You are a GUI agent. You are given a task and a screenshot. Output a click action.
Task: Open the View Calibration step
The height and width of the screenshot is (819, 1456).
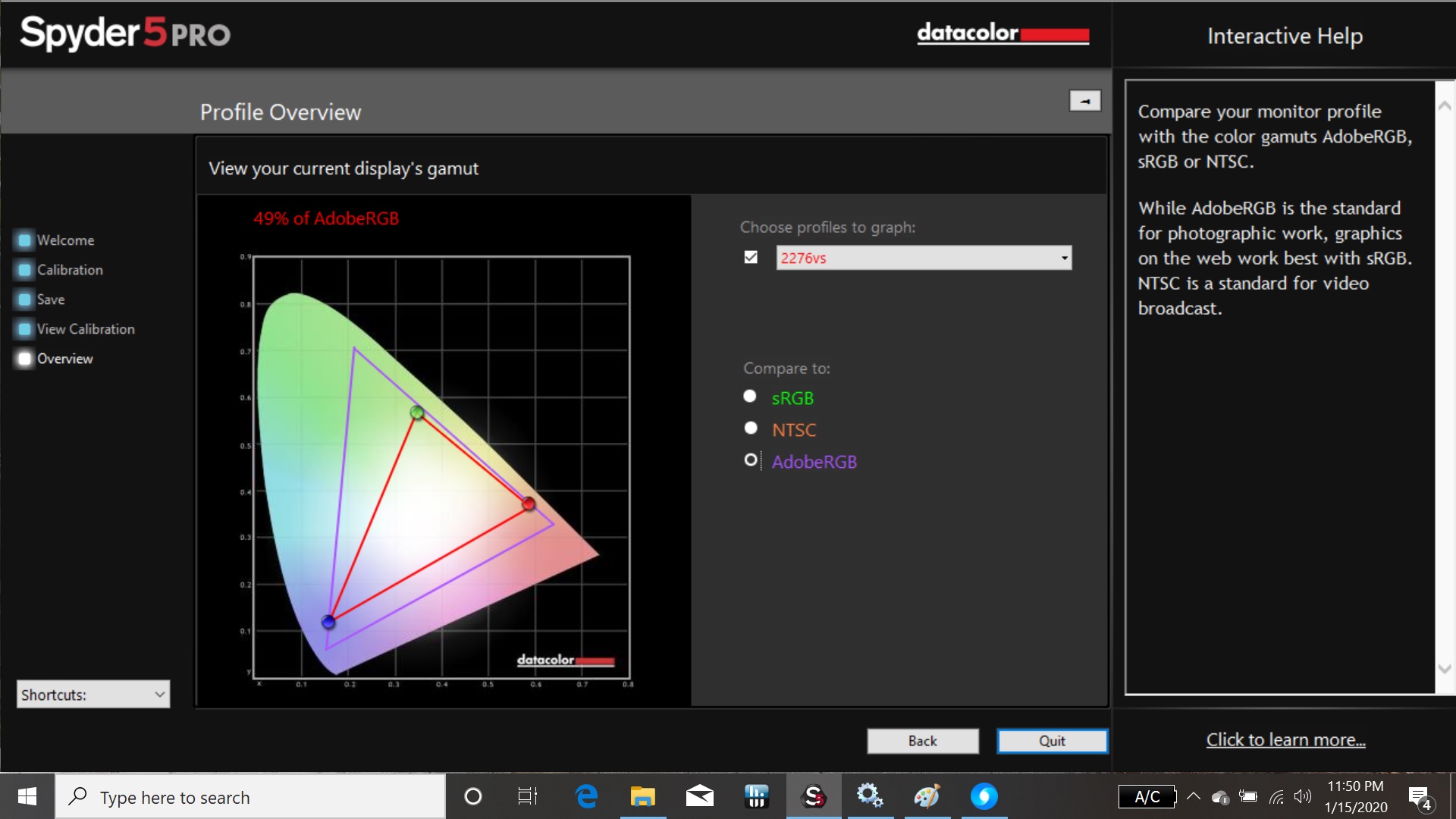86,329
